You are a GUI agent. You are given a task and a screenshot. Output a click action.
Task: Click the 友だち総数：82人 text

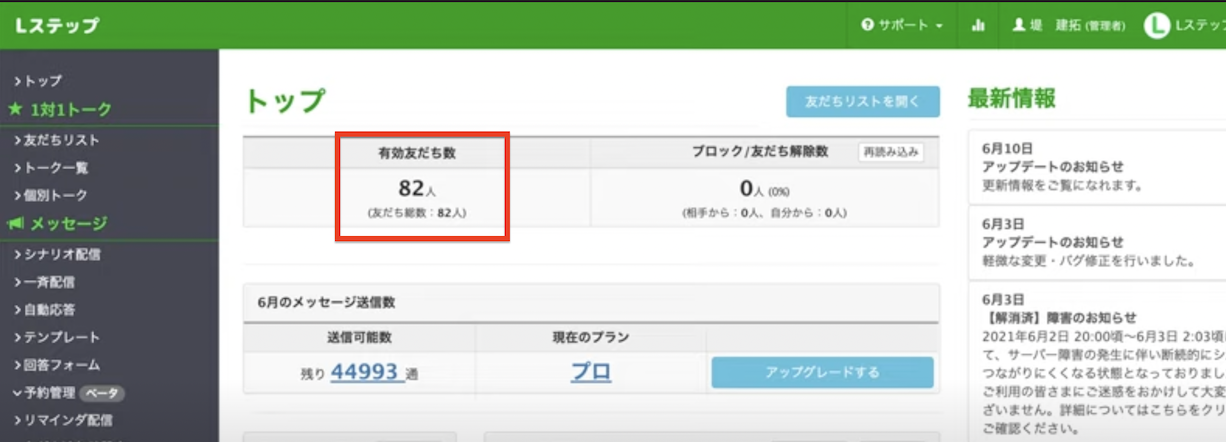point(416,214)
